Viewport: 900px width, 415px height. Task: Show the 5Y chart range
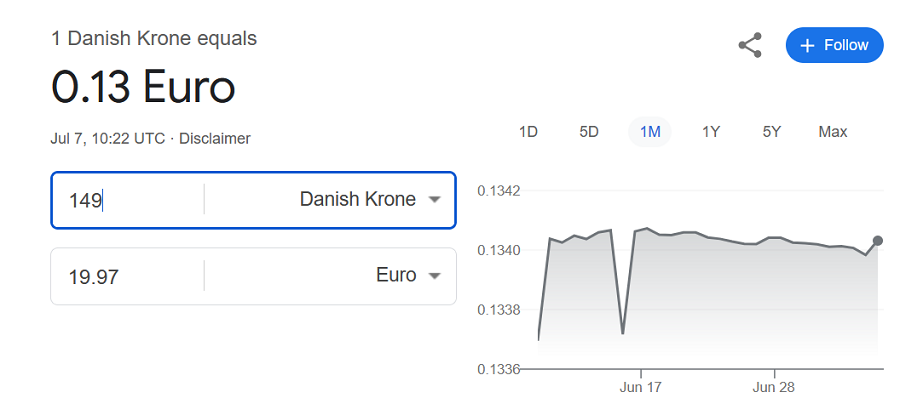point(771,132)
